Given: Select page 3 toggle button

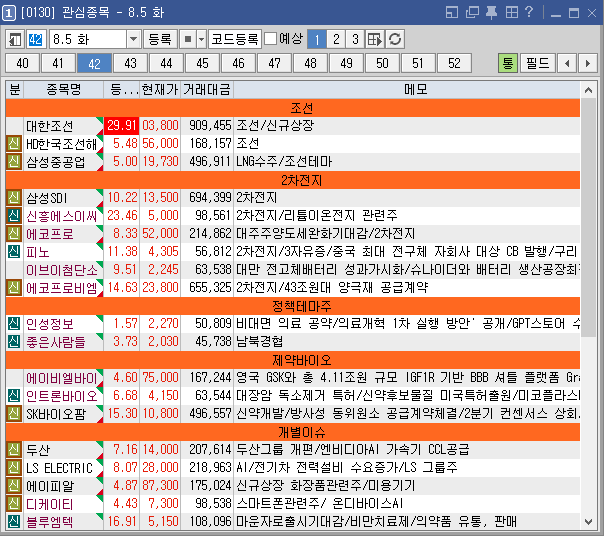Looking at the screenshot, I should [355, 39].
